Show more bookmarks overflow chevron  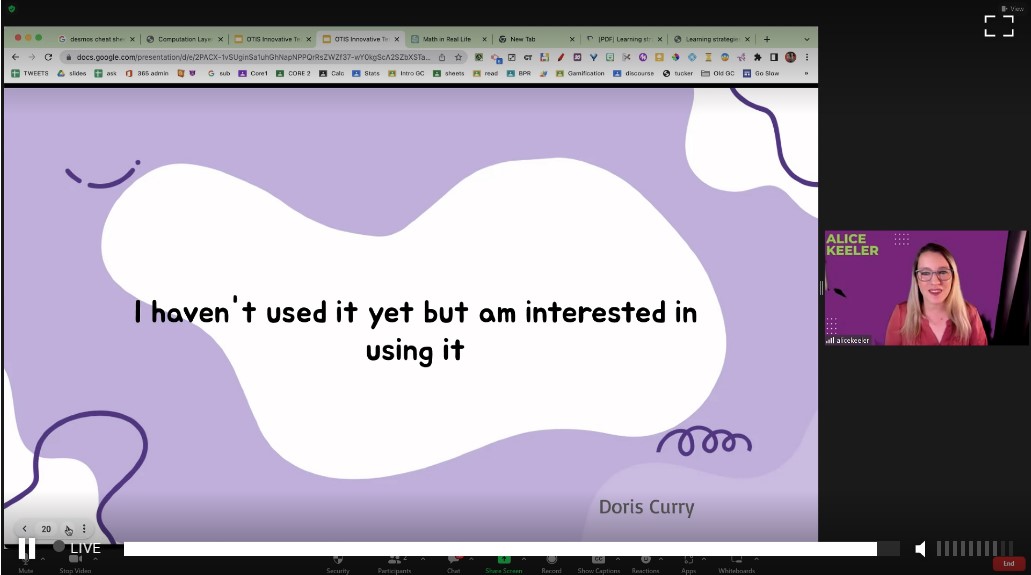pos(806,74)
